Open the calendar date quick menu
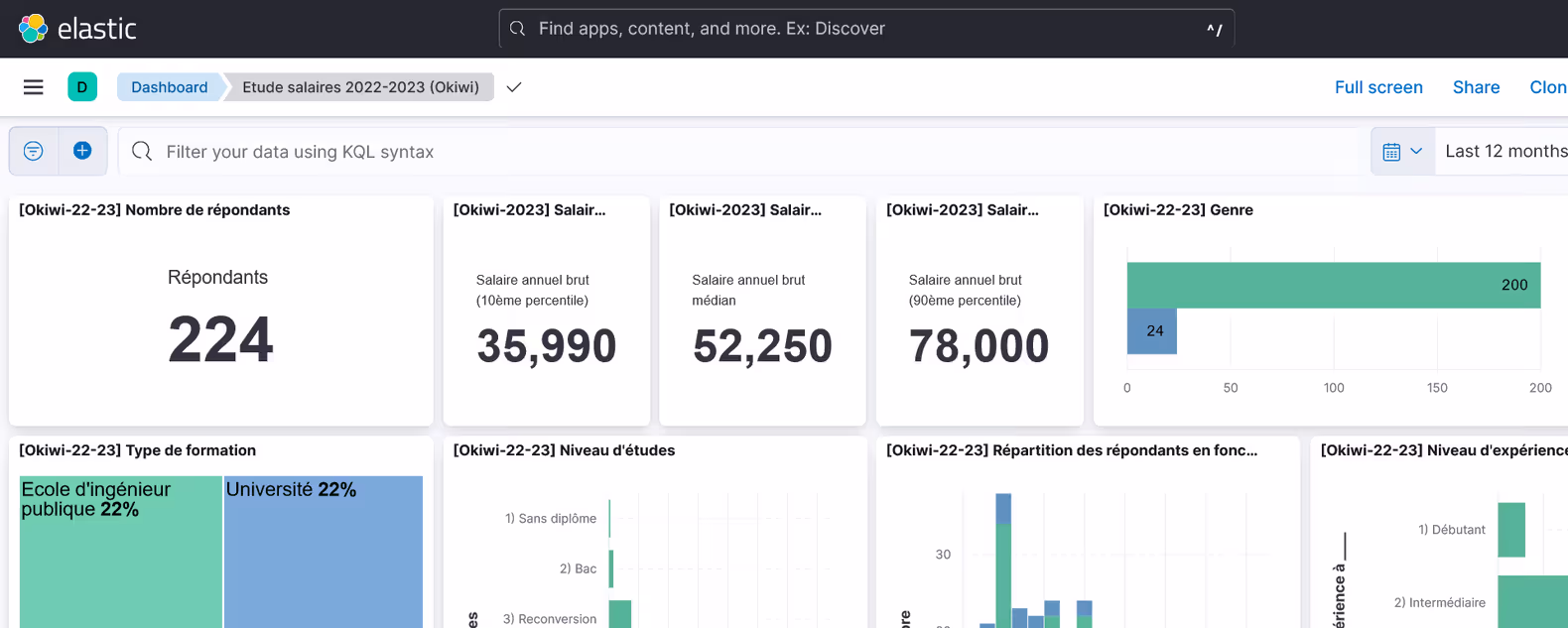The image size is (1568, 628). 1402,151
